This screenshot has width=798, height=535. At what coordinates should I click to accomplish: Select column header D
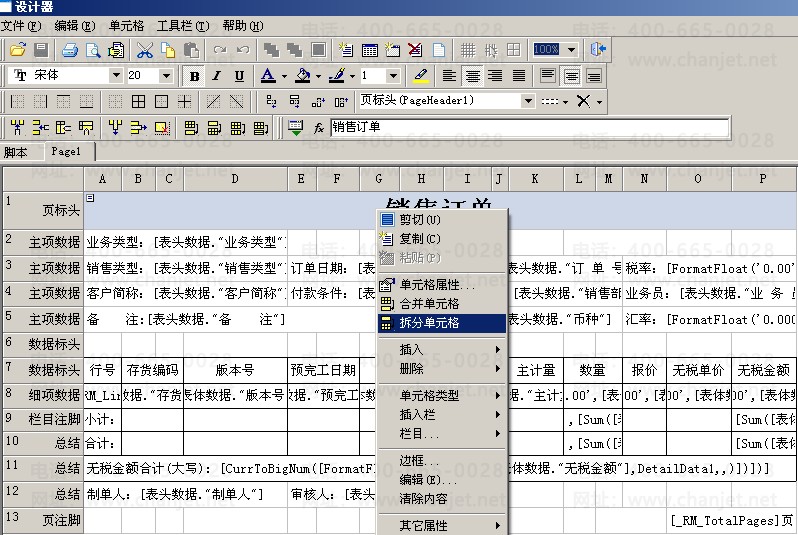point(235,179)
